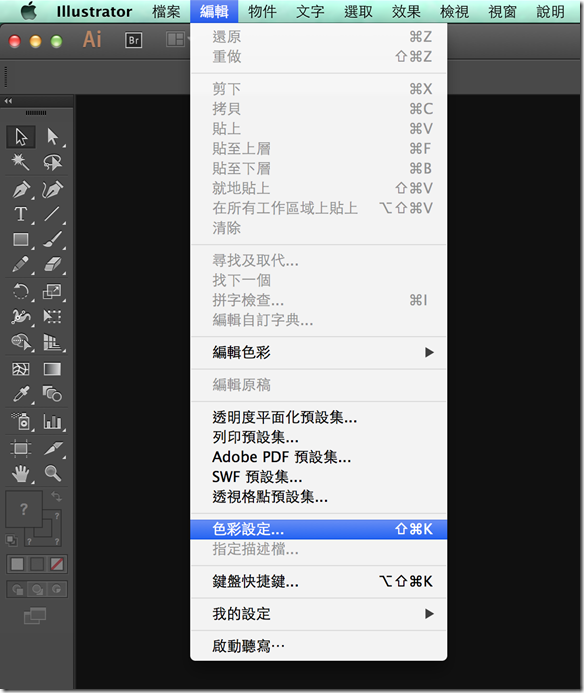
Task: Open the 檔案 menu
Action: [x=166, y=11]
